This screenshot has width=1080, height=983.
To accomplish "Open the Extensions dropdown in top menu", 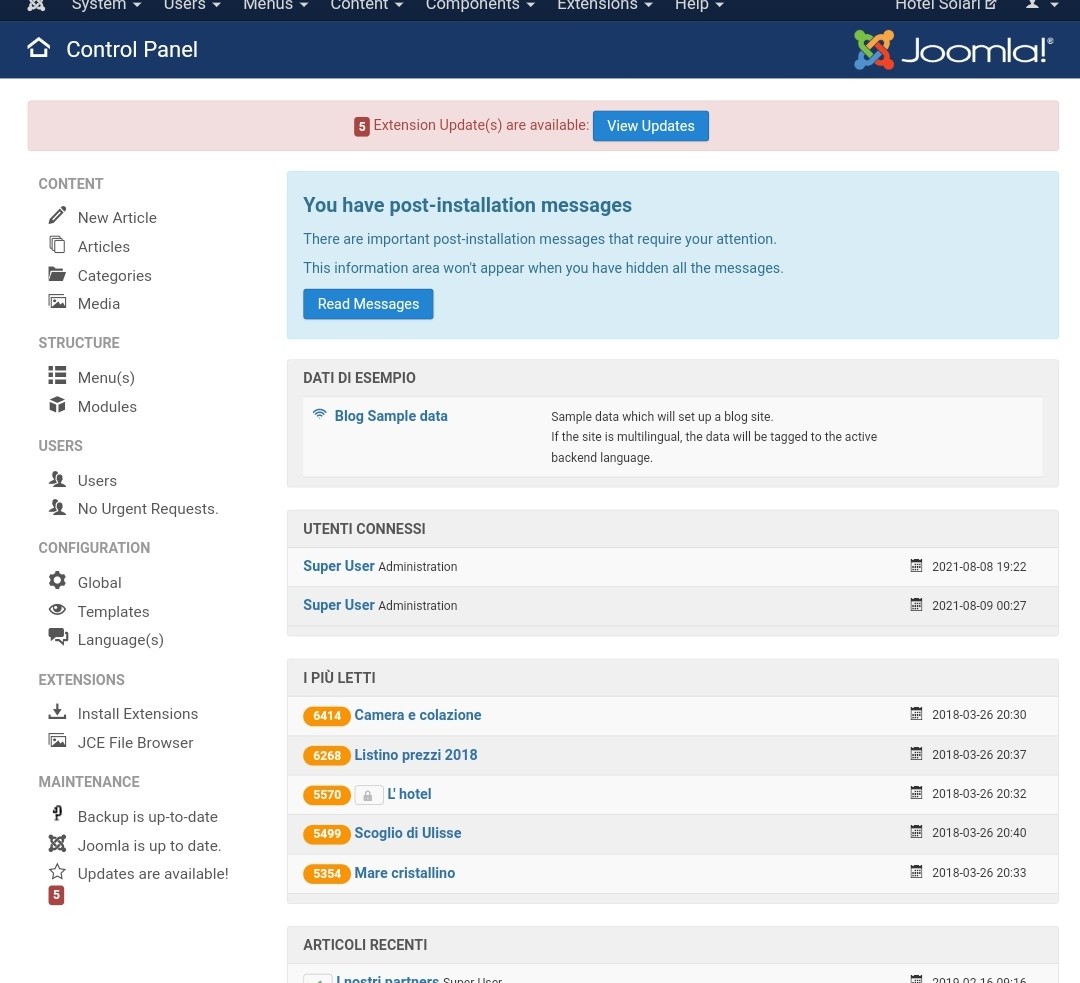I will coord(605,5).
